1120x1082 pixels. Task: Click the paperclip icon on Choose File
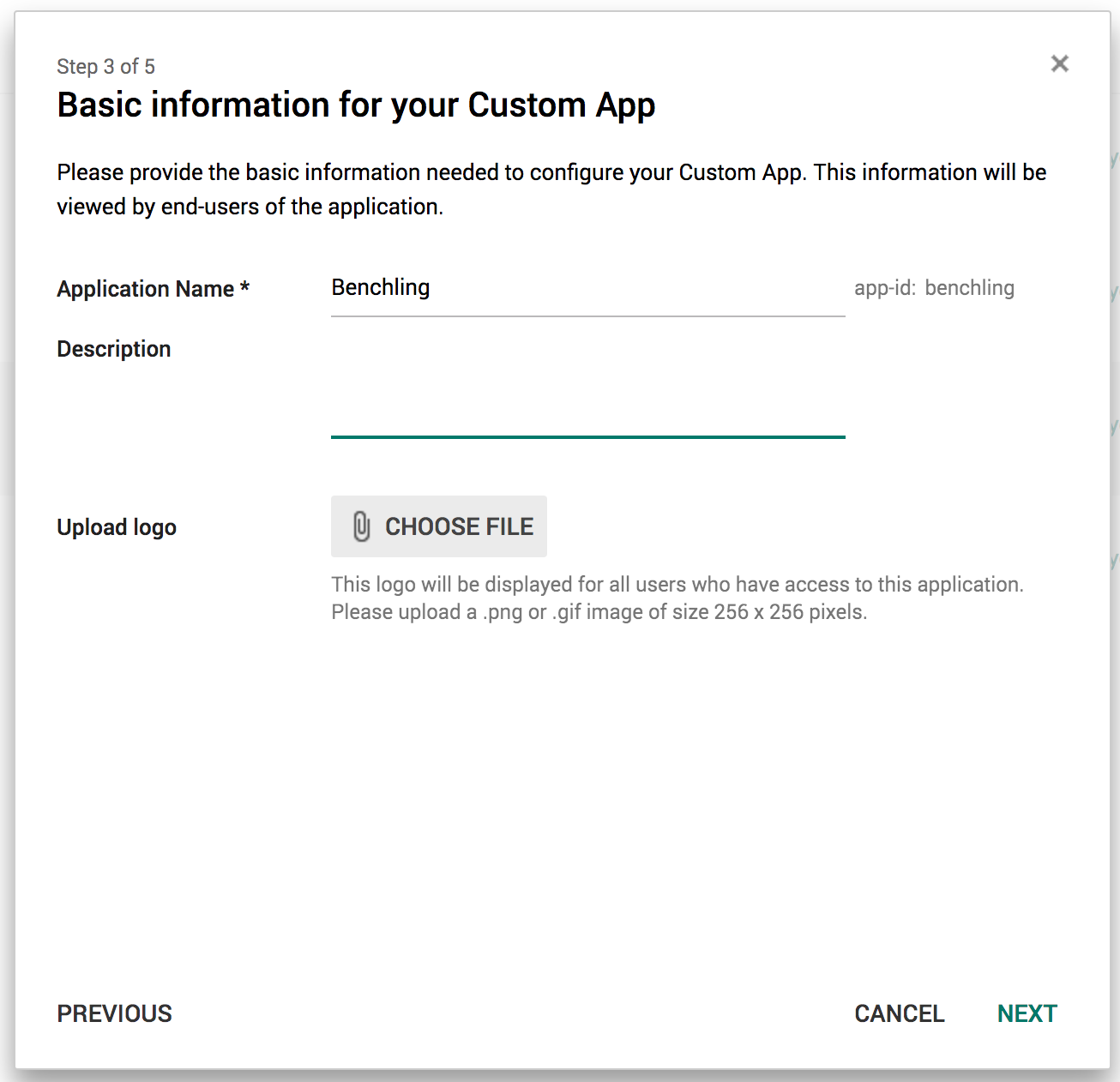click(361, 526)
